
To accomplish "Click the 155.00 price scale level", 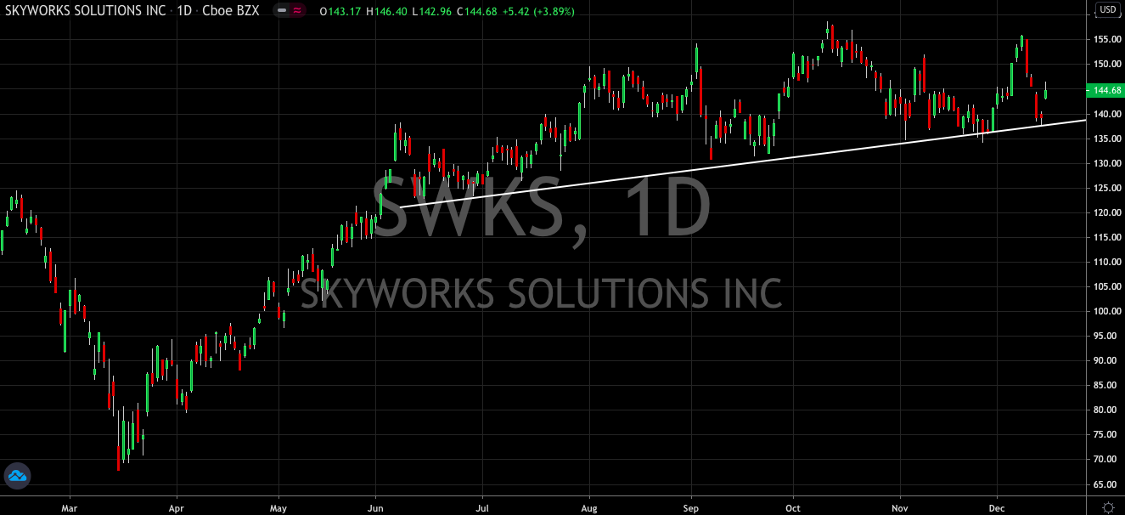I will click(x=1106, y=40).
